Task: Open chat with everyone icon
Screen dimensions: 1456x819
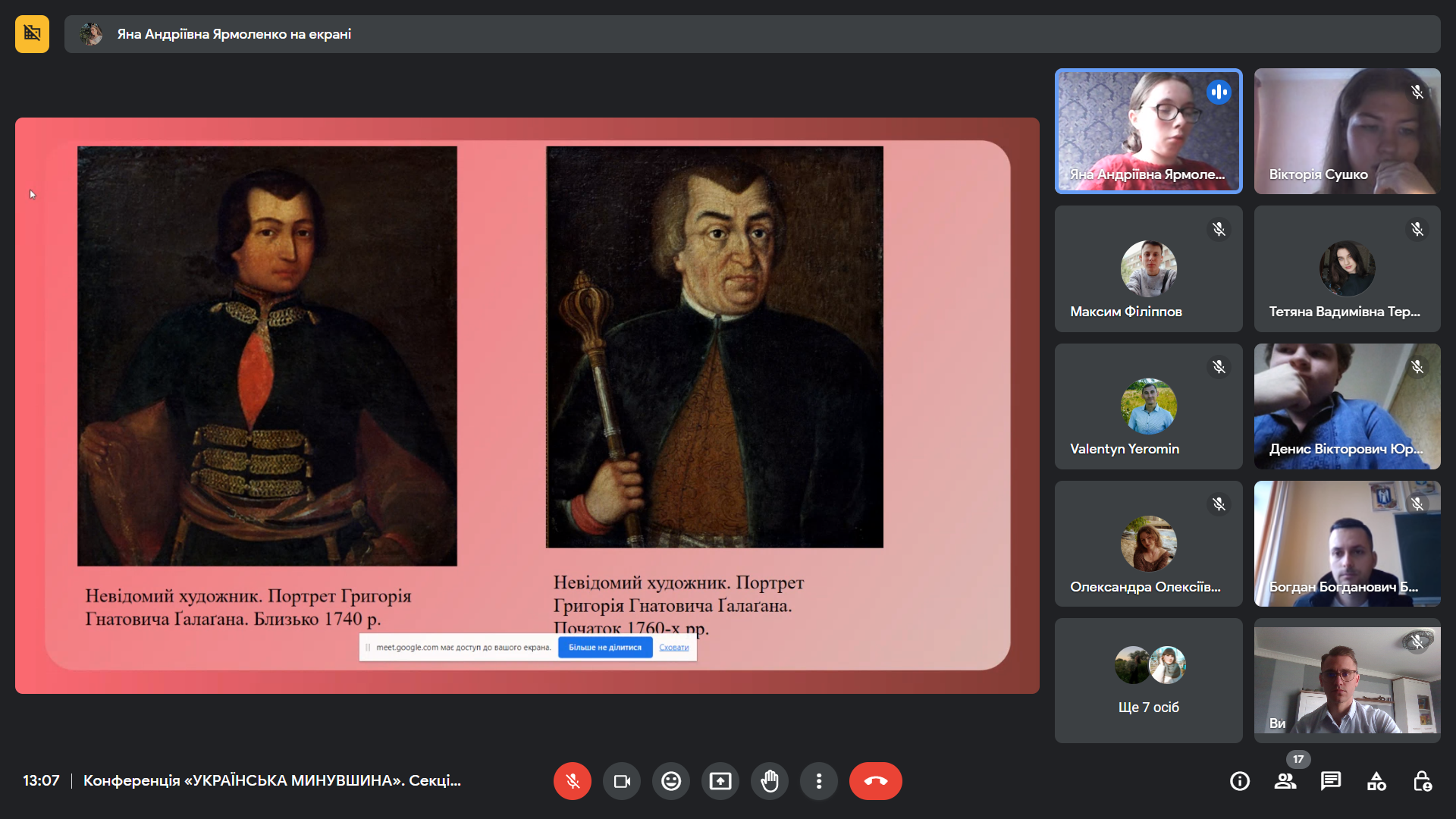Action: pyautogui.click(x=1331, y=781)
